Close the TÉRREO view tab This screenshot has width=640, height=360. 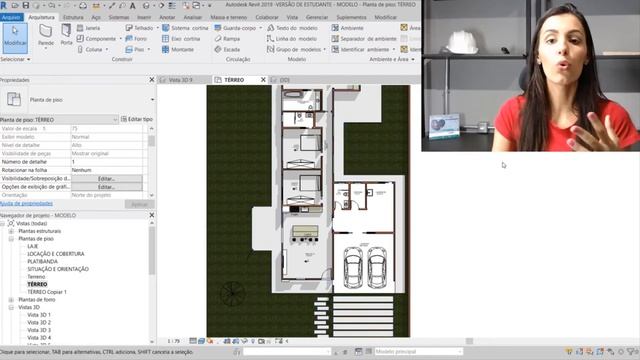click(x=263, y=80)
